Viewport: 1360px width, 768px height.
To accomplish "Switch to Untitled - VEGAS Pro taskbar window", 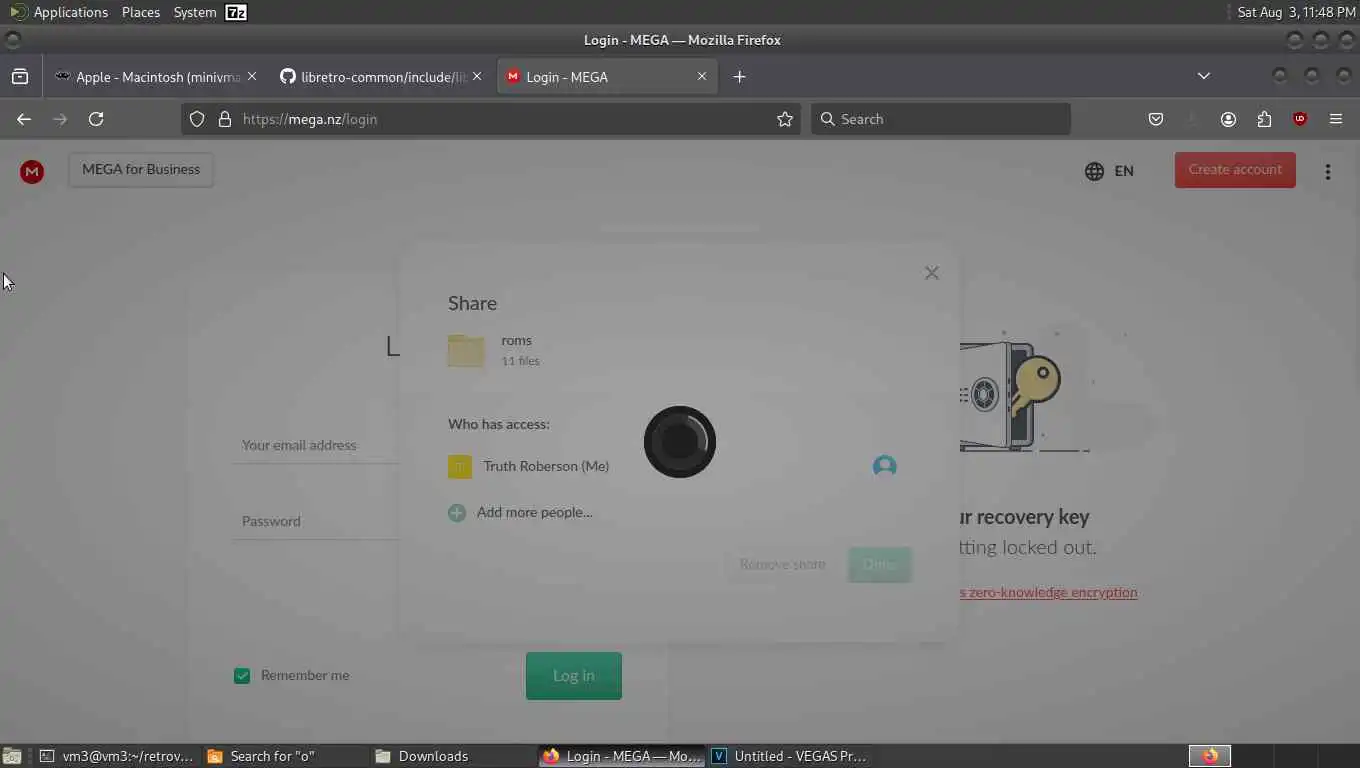I will [x=790, y=756].
